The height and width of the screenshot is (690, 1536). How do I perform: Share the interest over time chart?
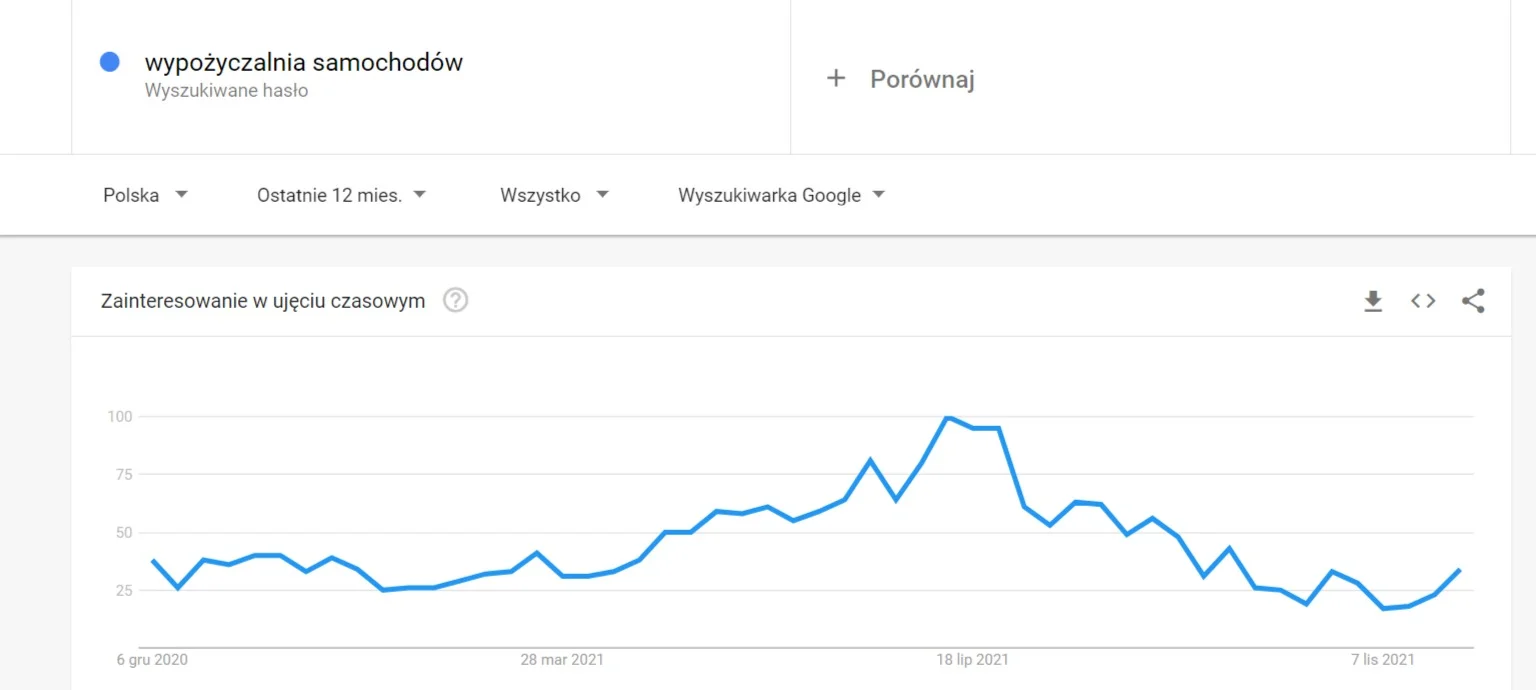tap(1473, 301)
